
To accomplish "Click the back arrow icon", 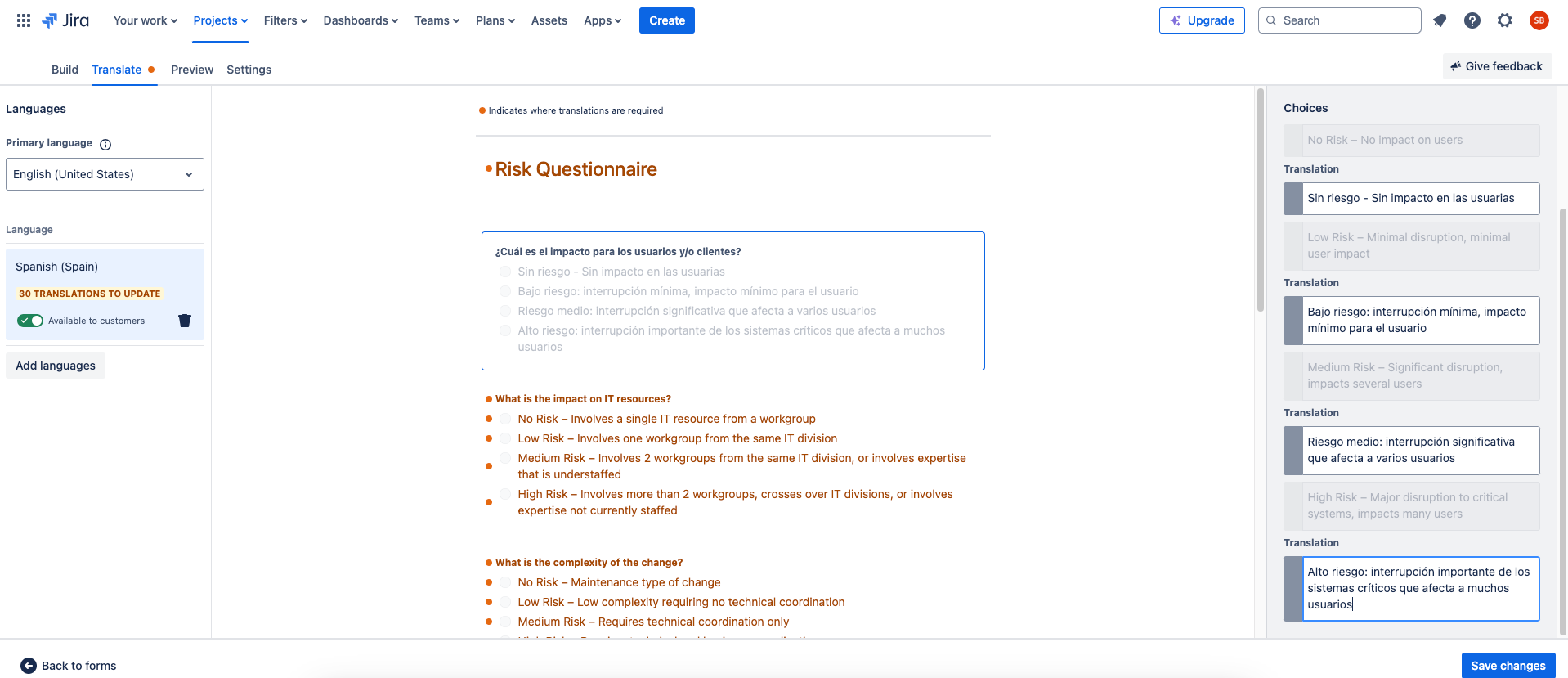I will (x=29, y=666).
